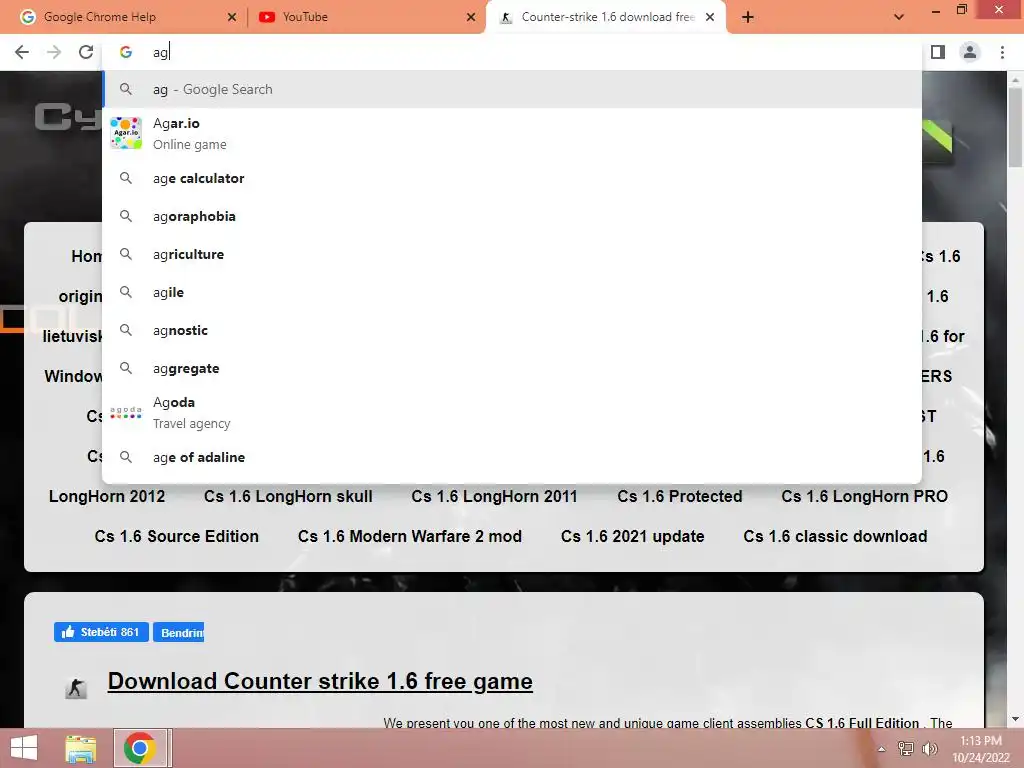1024x768 pixels.
Task: Click the Agoda dotted logo icon
Action: [126, 413]
